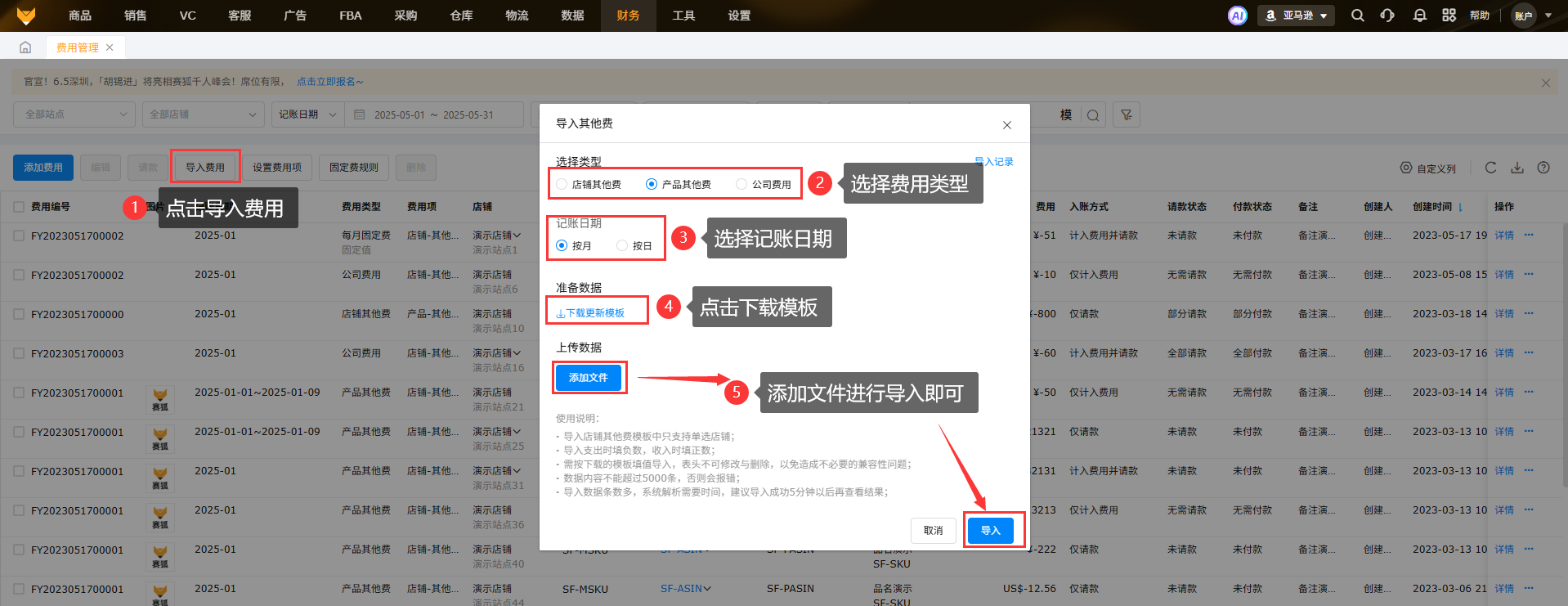Open the 导入记录 link

994,162
